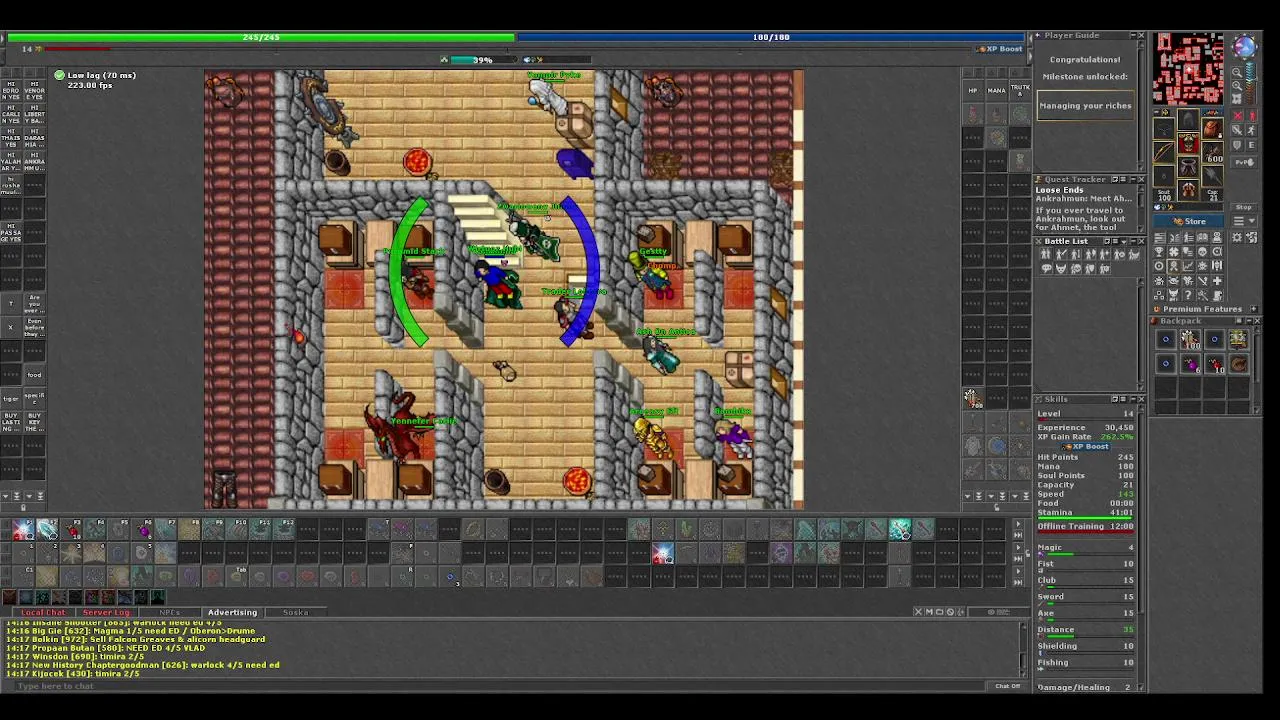This screenshot has width=1280, height=720.
Task: Click the bow weapon slot
Action: coord(1164,152)
